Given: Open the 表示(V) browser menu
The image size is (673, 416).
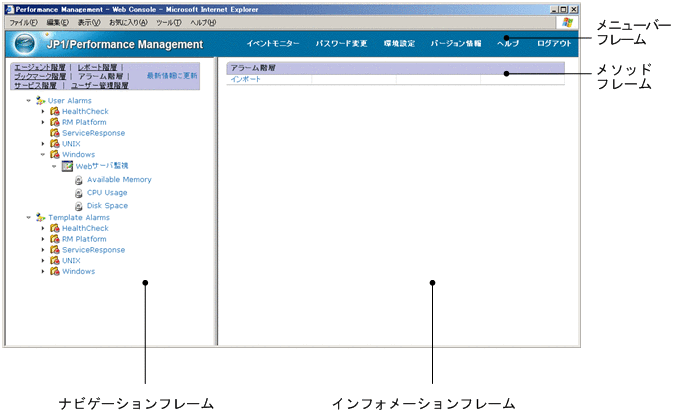Looking at the screenshot, I should click(x=89, y=22).
